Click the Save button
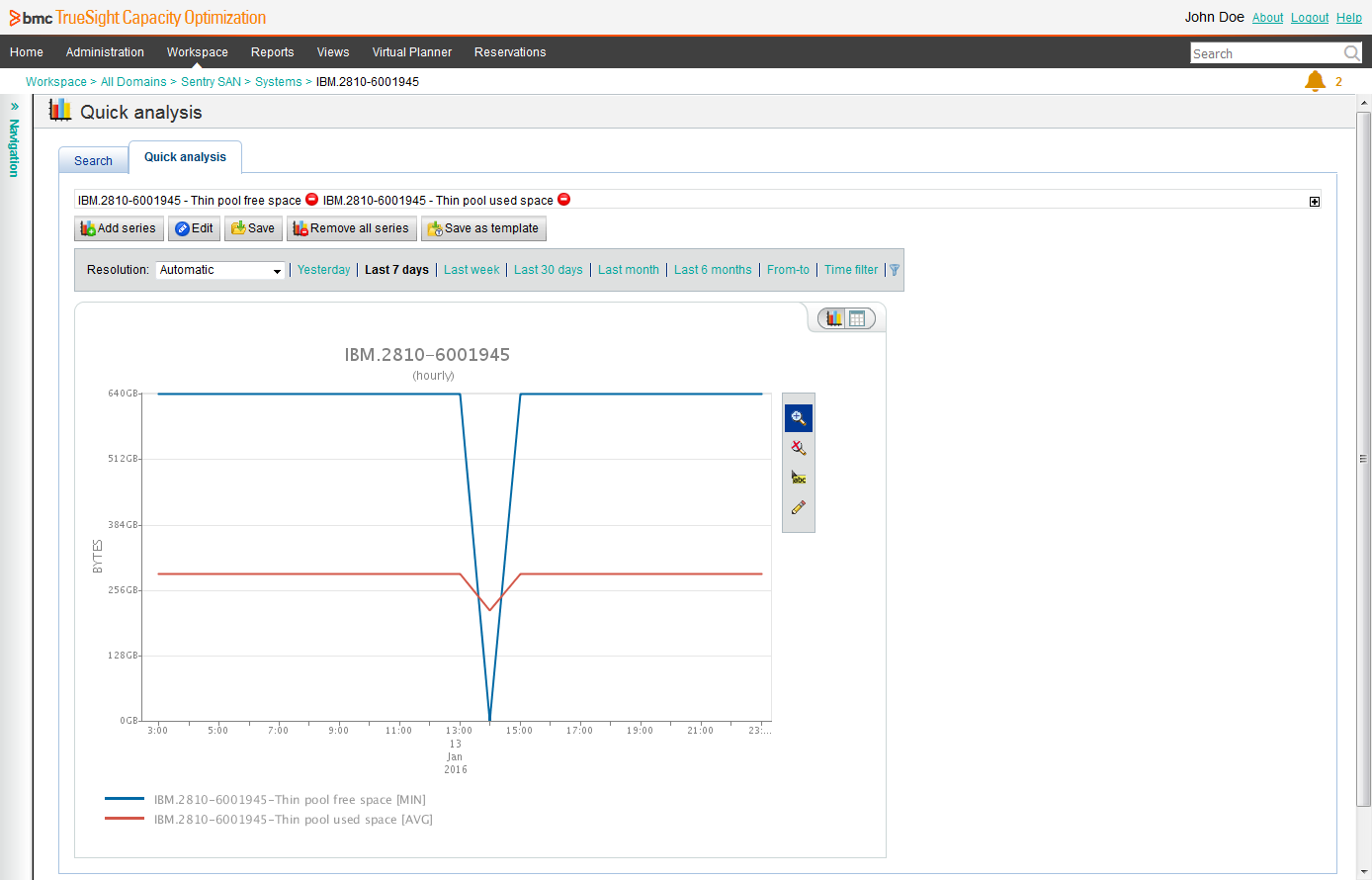Image resolution: width=1372 pixels, height=880 pixels. point(253,228)
